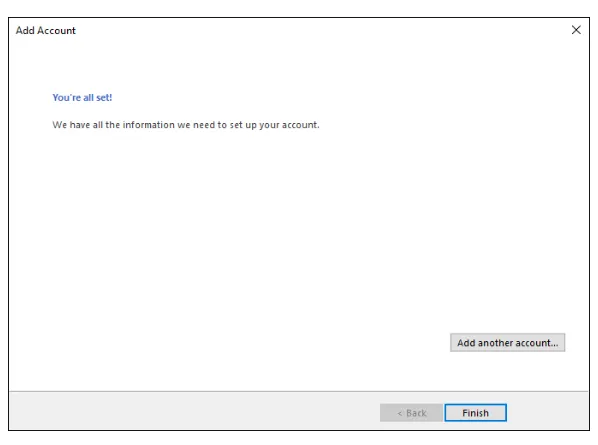
Task: Click the ellipsis in Add another account...
Action: point(554,345)
